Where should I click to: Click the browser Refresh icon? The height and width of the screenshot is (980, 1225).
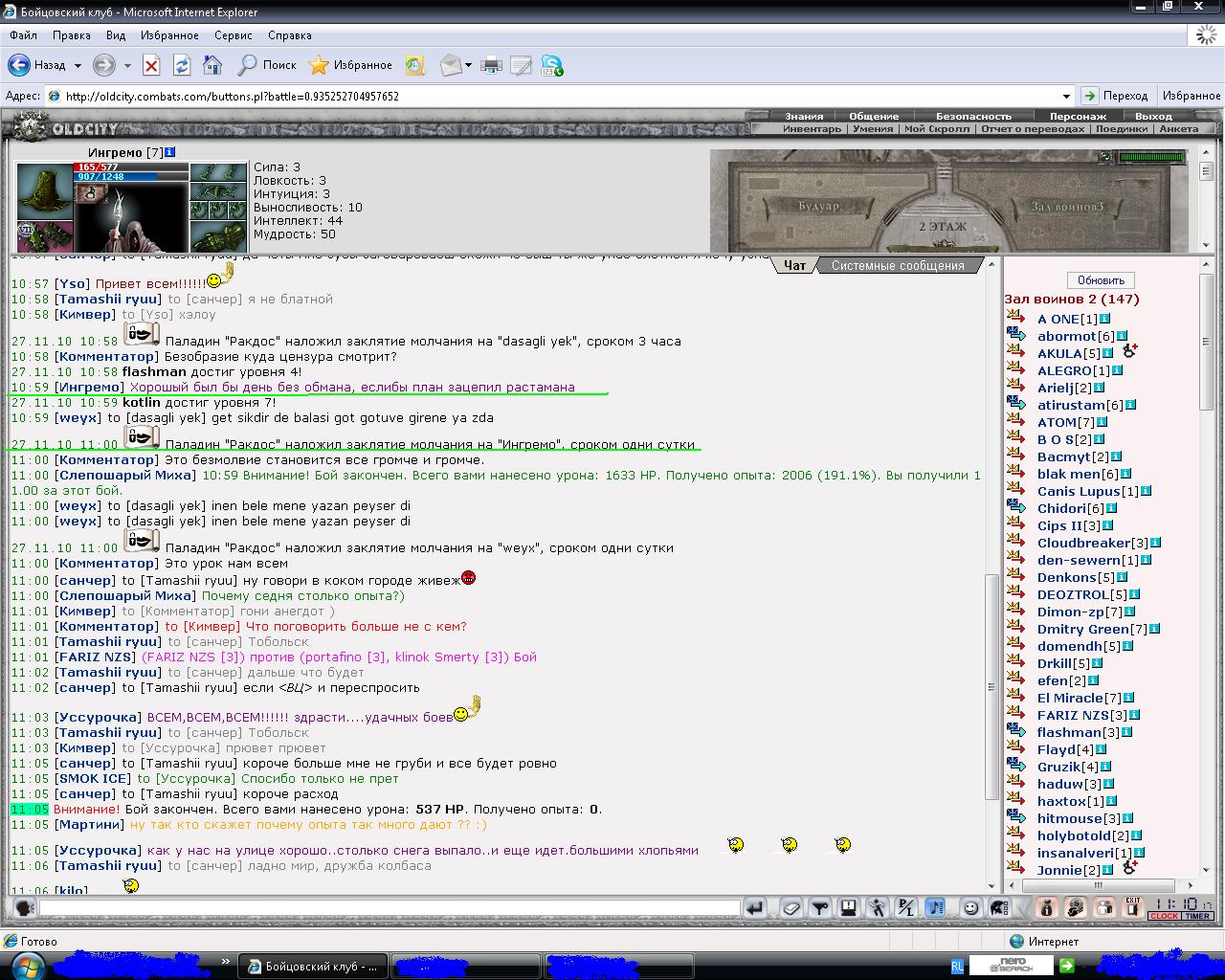[182, 65]
